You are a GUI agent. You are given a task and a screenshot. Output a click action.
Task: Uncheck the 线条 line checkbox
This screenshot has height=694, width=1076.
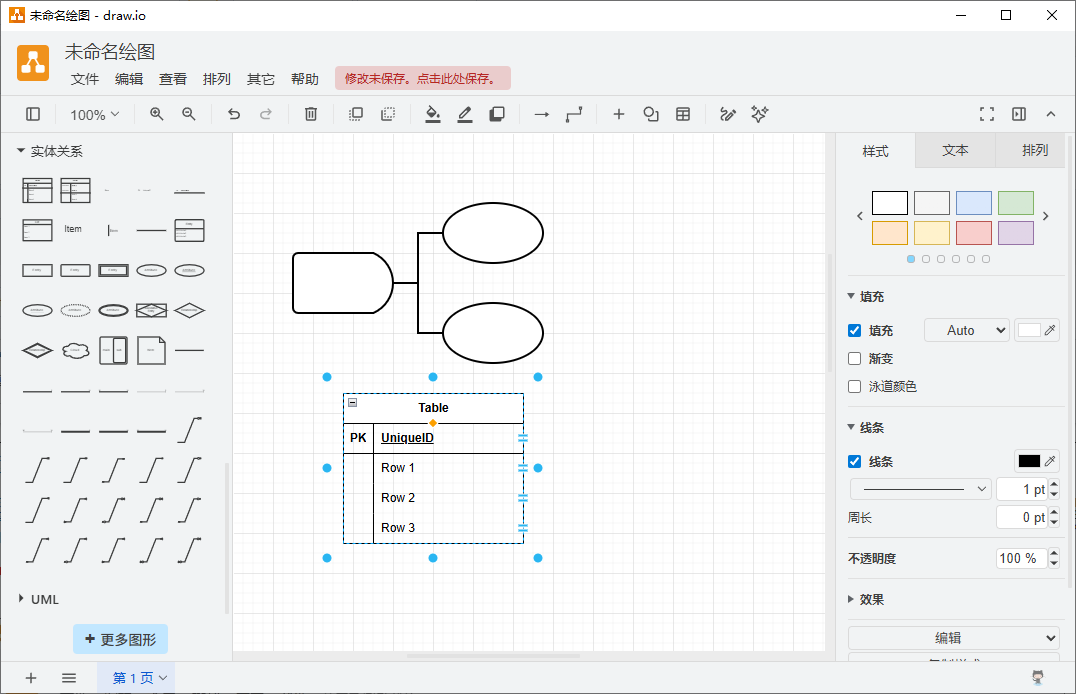[854, 461]
